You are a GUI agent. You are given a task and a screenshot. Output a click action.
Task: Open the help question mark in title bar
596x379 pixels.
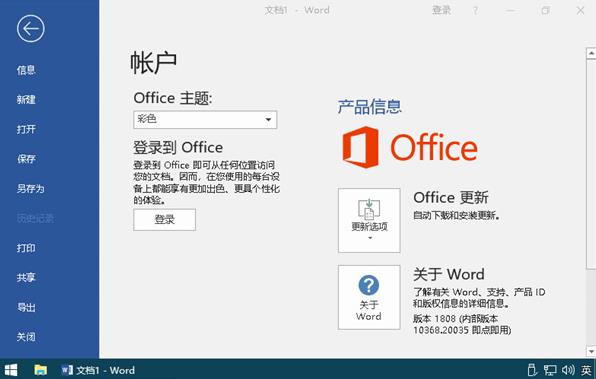[x=475, y=11]
